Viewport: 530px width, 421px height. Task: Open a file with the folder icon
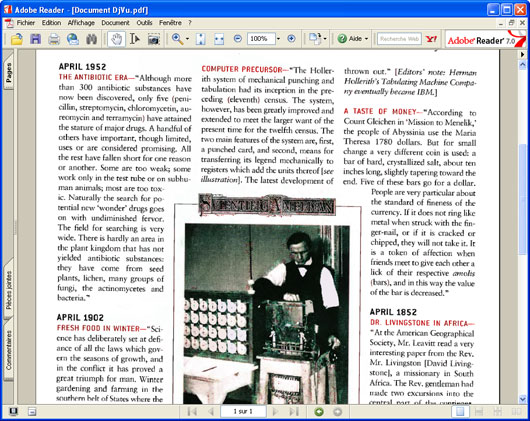pyautogui.click(x=16, y=39)
